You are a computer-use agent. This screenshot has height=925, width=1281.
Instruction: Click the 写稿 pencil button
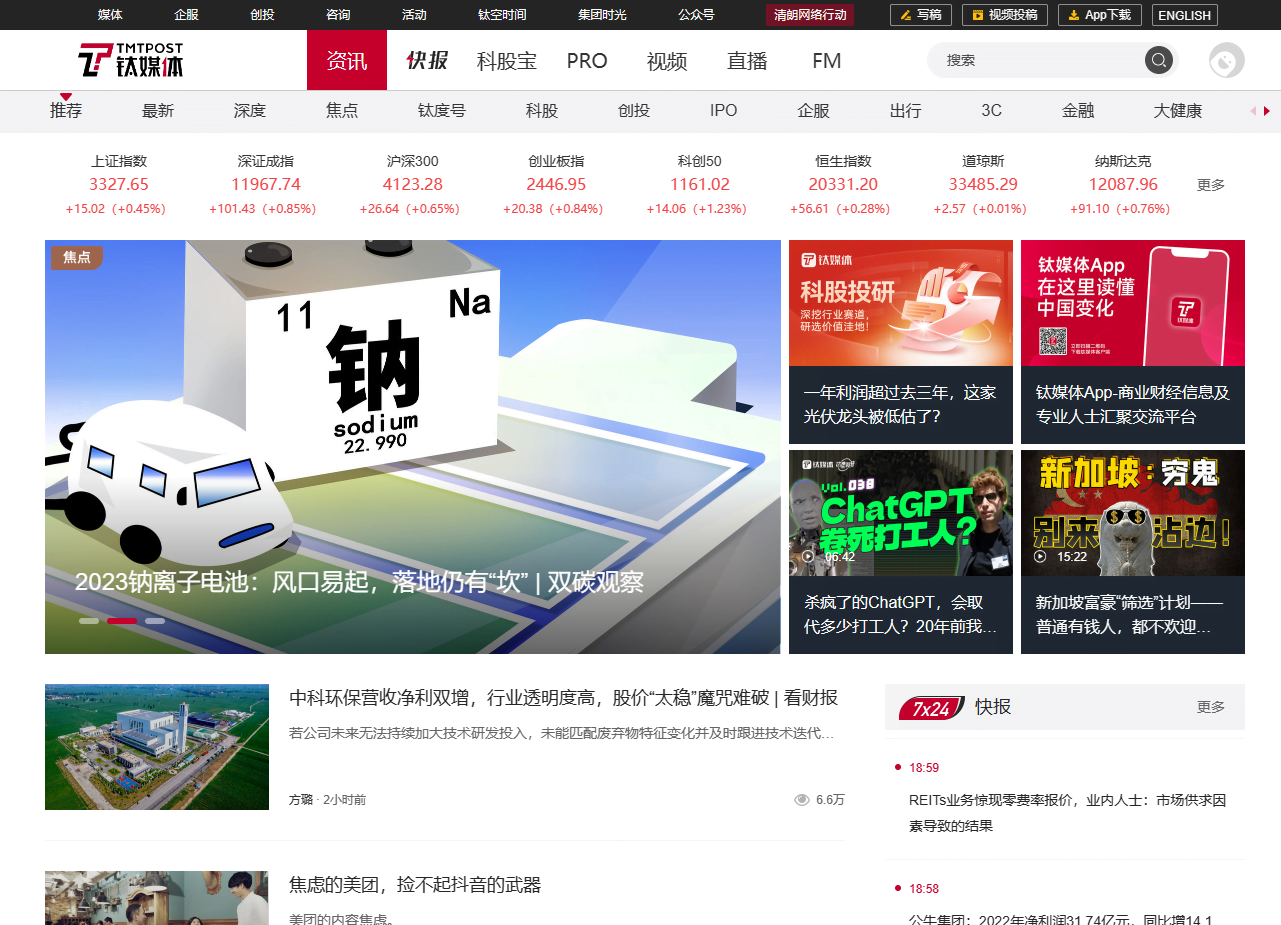(920, 15)
